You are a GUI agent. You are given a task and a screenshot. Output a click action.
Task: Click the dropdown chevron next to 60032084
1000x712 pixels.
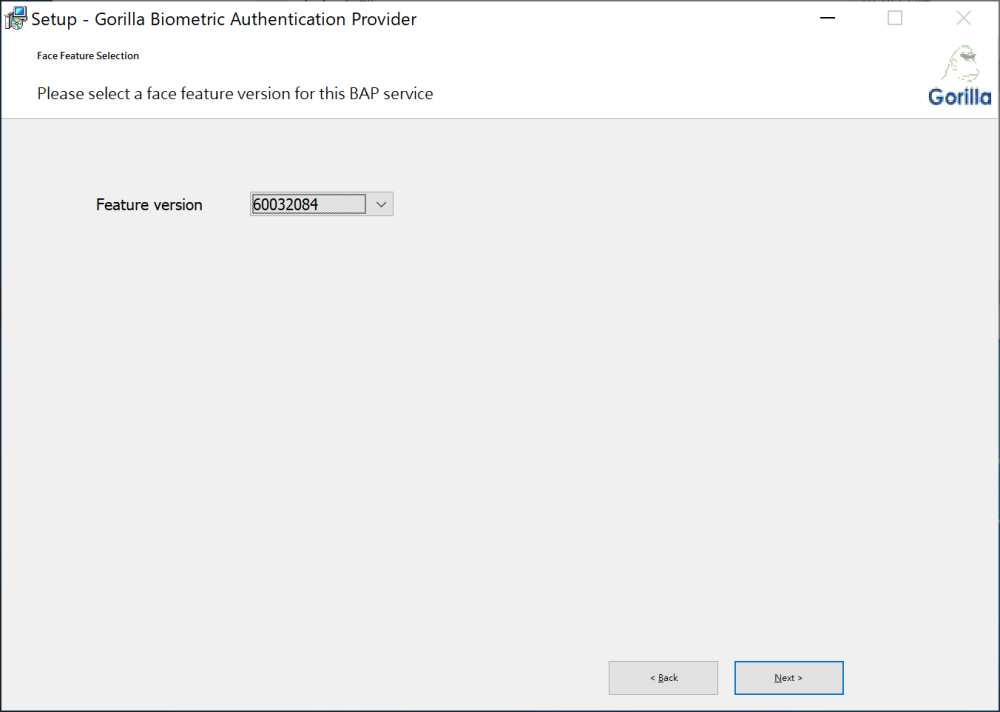point(380,203)
